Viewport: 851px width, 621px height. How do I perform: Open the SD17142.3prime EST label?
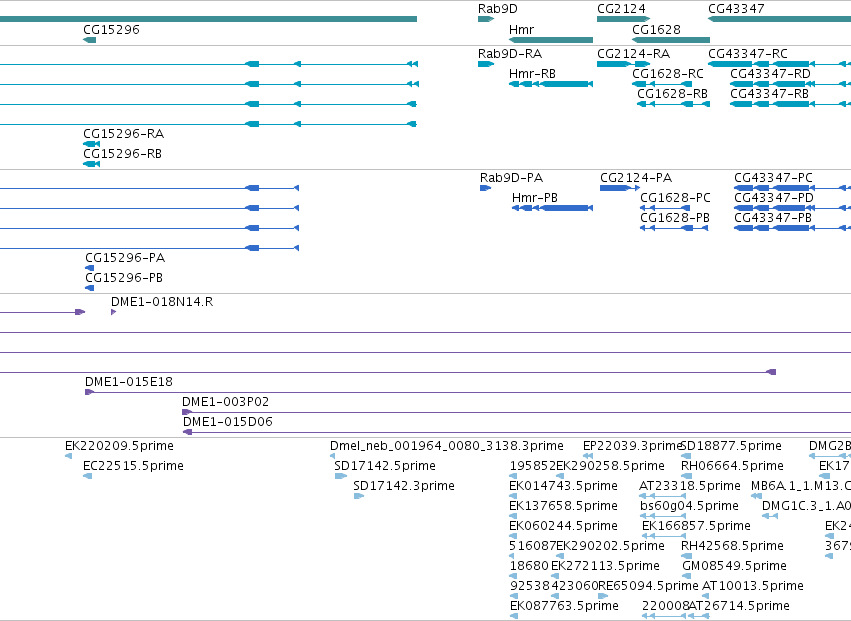404,486
